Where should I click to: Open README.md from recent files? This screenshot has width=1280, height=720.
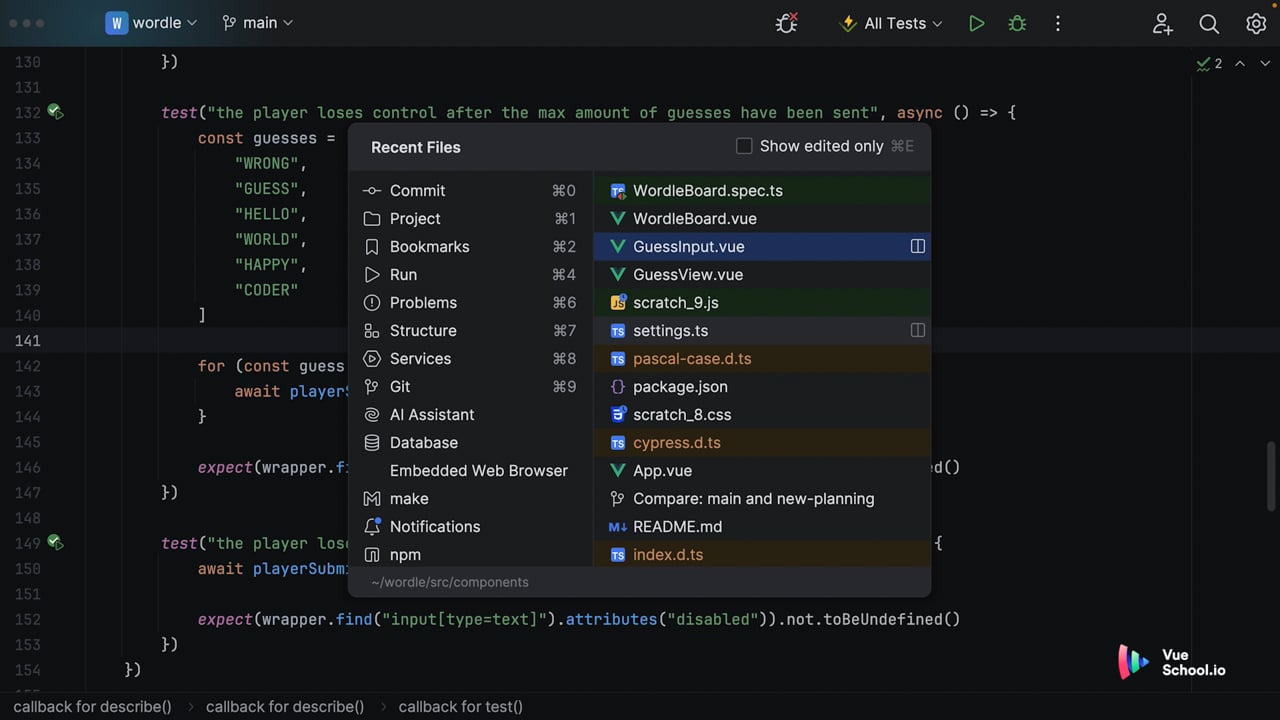[762, 526]
